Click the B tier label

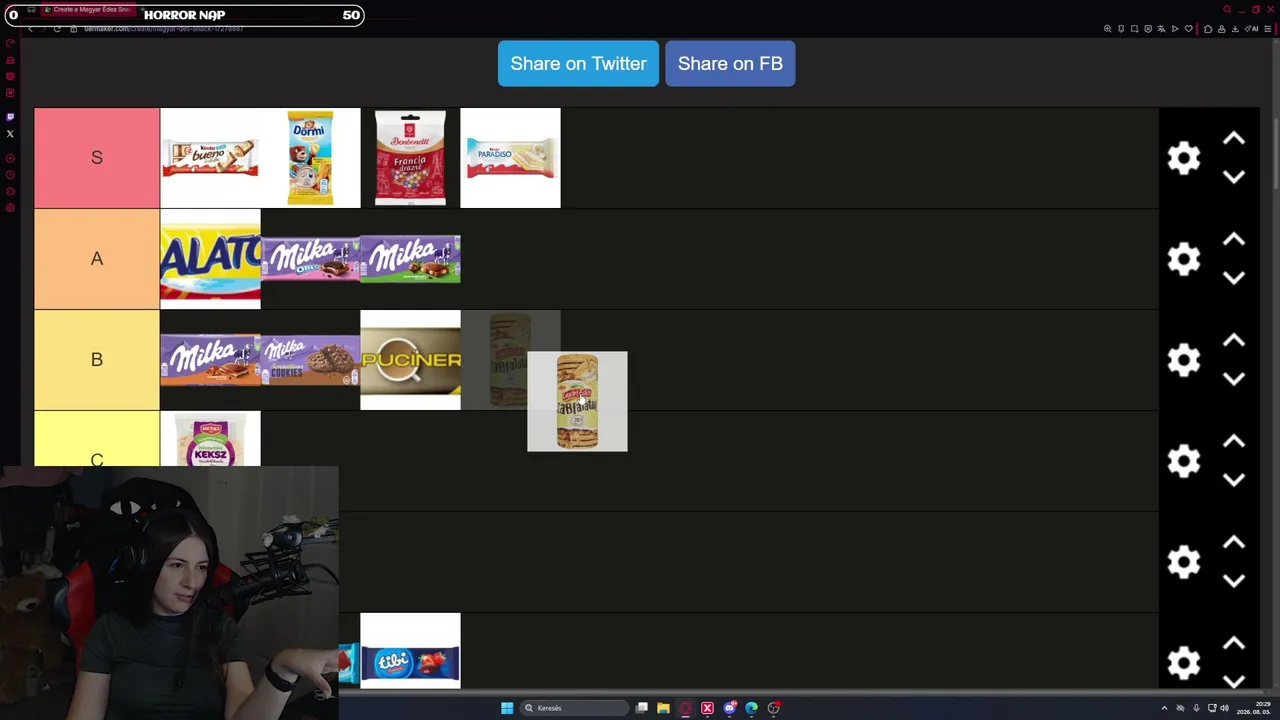click(x=97, y=360)
